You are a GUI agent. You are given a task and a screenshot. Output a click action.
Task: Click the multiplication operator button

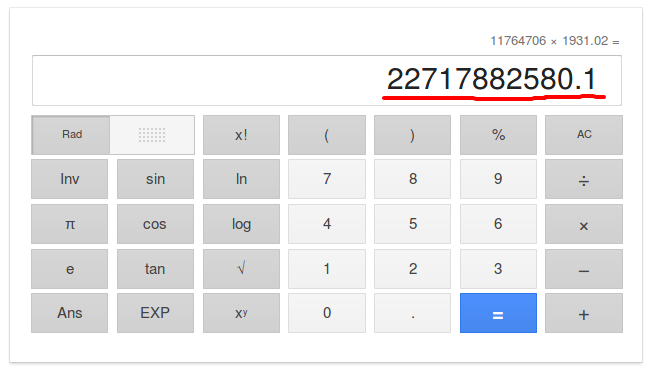pos(583,224)
